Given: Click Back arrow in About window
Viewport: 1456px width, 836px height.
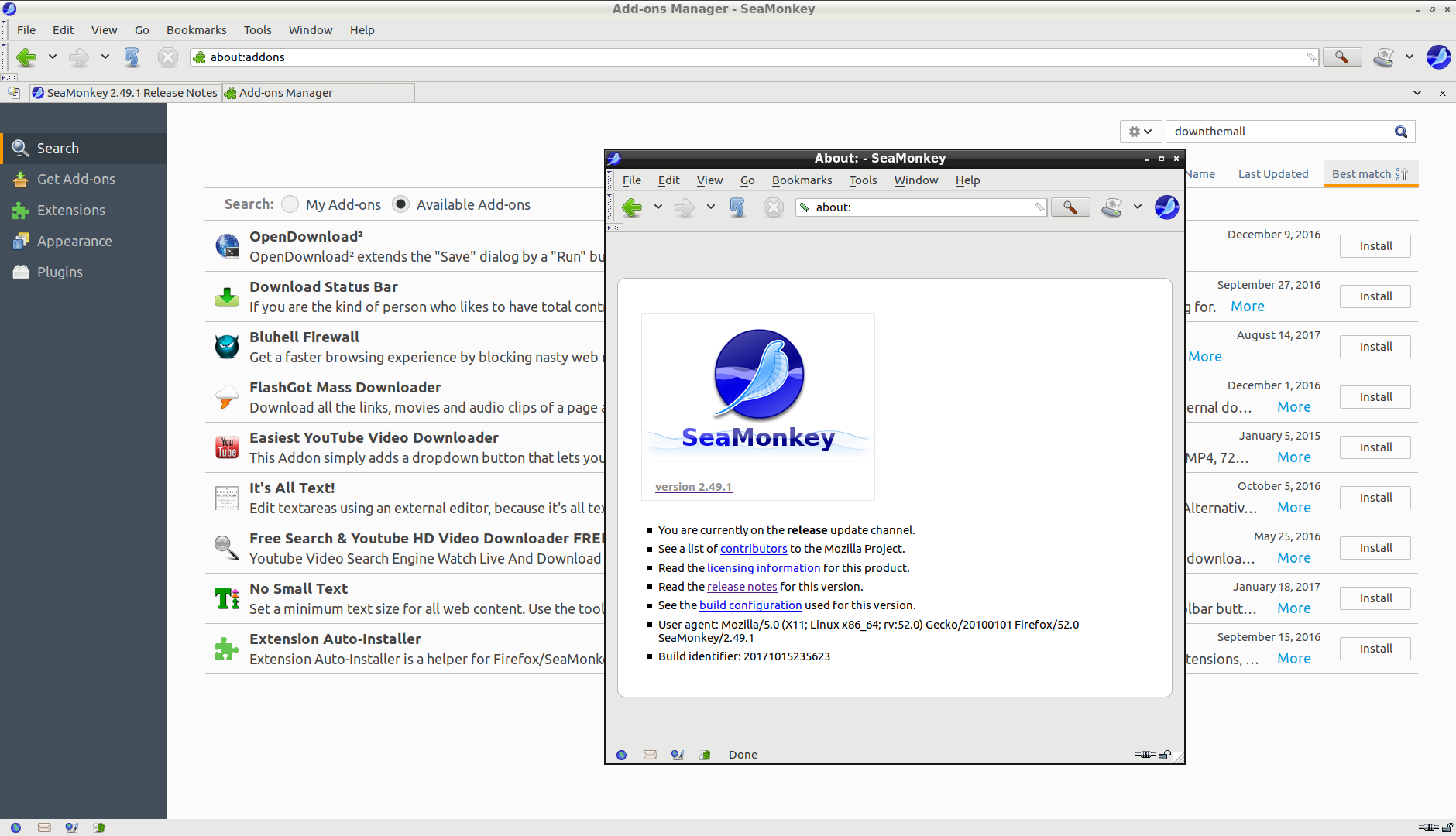Looking at the screenshot, I should pyautogui.click(x=632, y=207).
